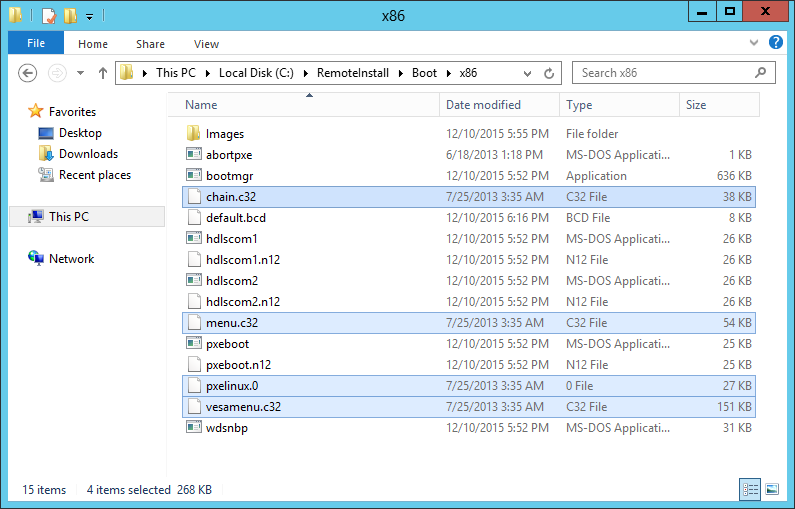Expand the address bar history dropdown
The height and width of the screenshot is (509, 795).
pos(527,74)
